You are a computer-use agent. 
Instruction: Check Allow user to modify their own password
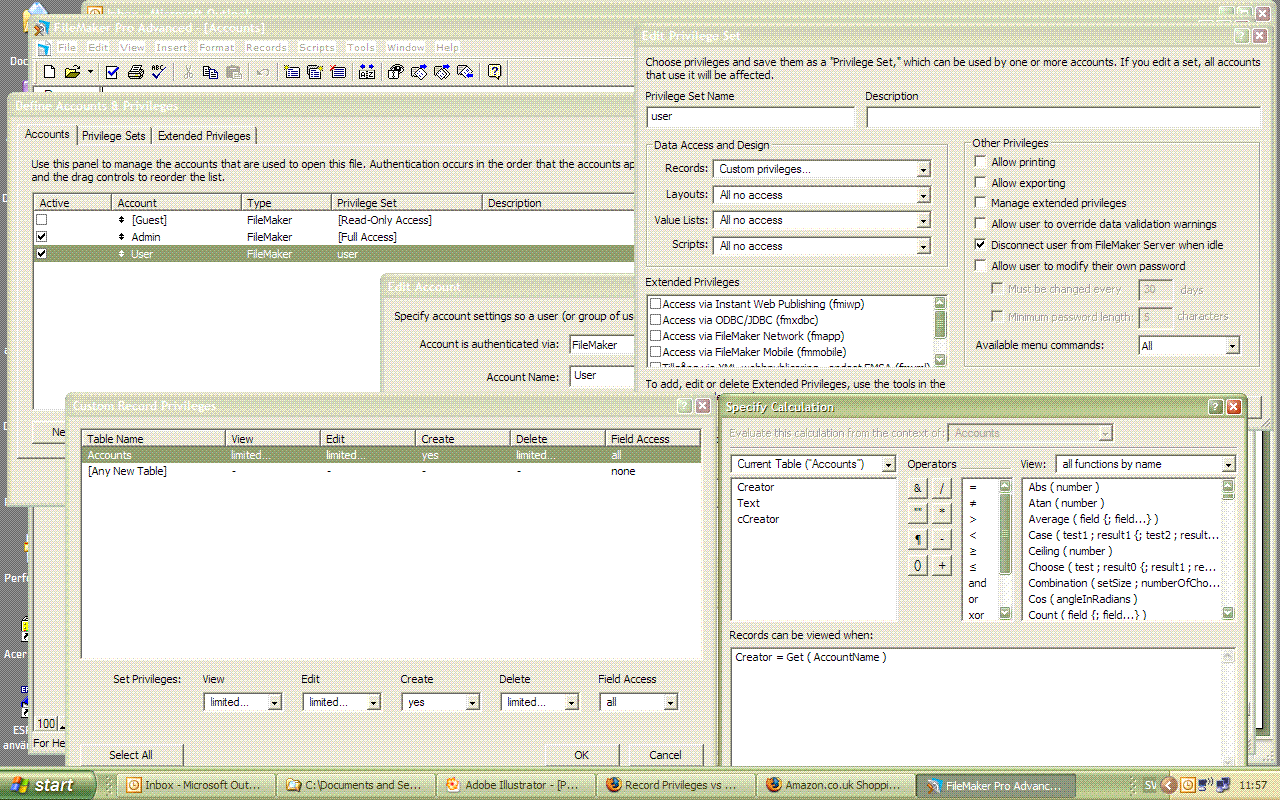click(x=980, y=266)
